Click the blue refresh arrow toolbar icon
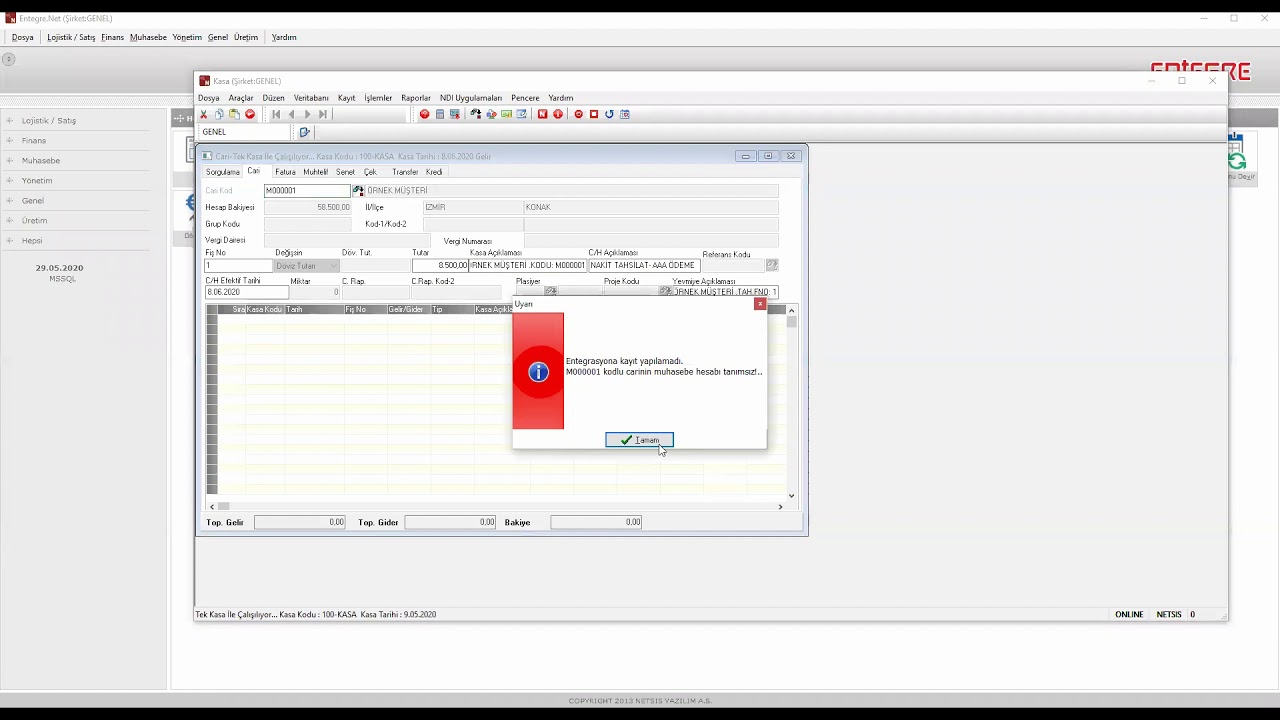 click(x=609, y=114)
